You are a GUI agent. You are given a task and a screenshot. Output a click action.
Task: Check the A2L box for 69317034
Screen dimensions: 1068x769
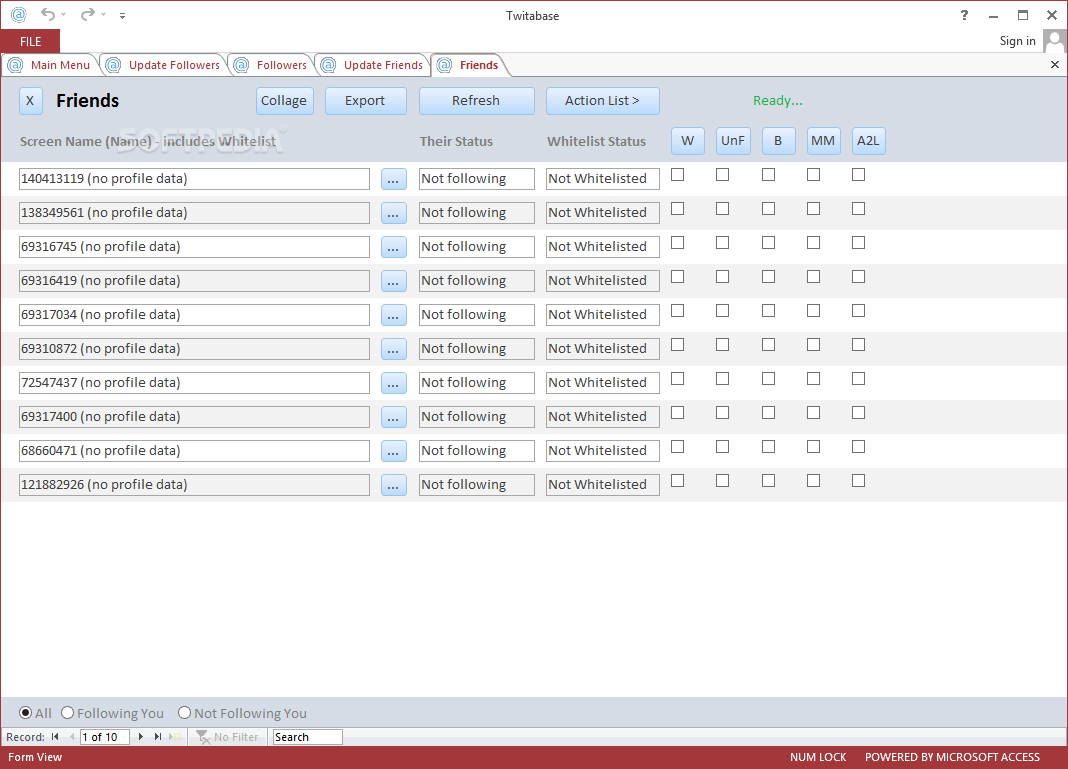pos(858,311)
